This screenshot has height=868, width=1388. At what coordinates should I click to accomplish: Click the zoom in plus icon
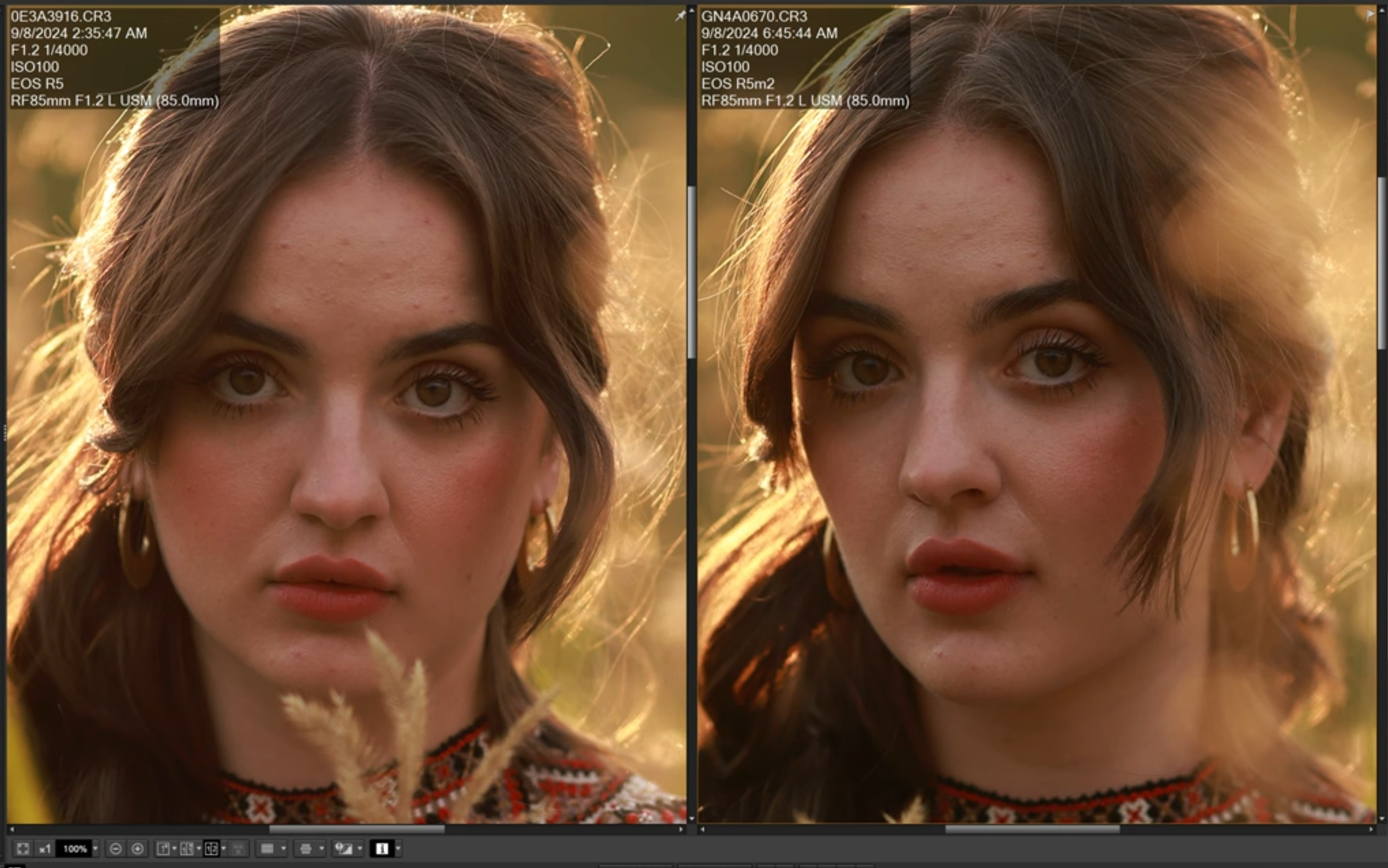coord(137,848)
